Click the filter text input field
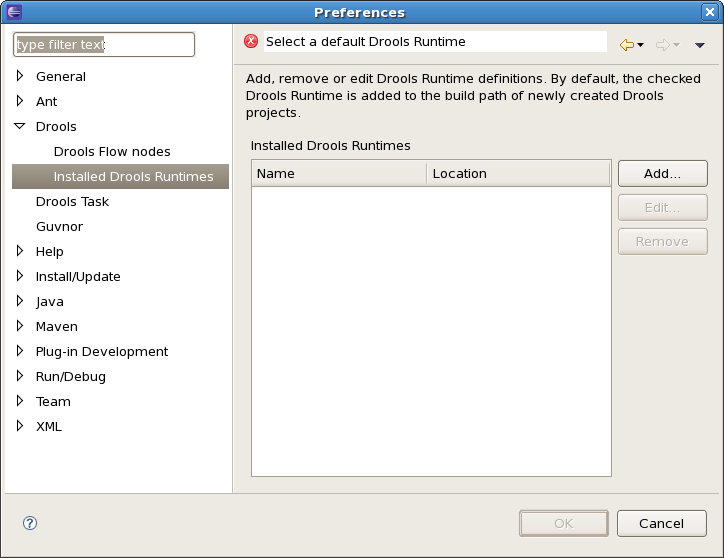The image size is (724, 558). [104, 45]
